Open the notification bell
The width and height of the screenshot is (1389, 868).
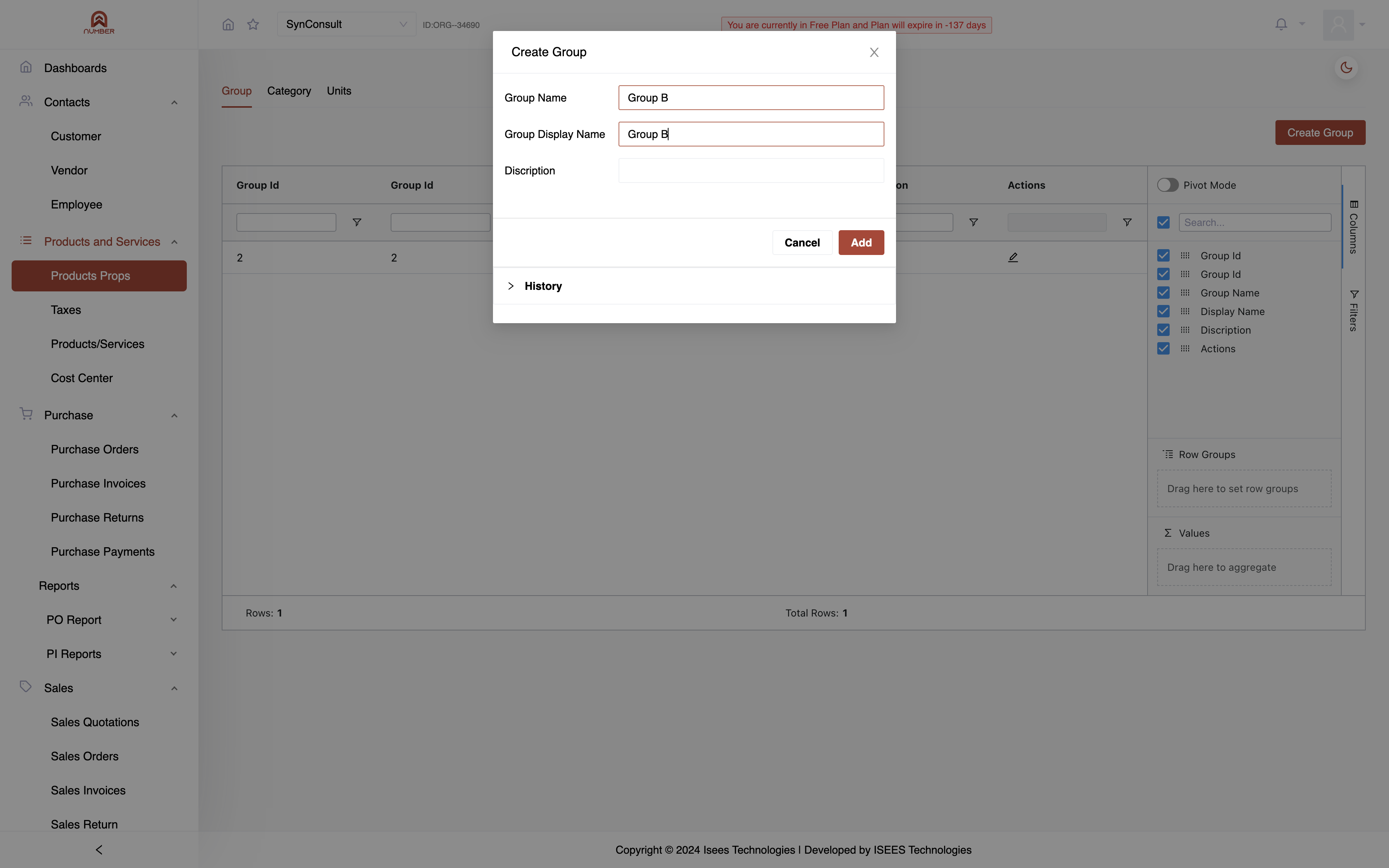[1281, 24]
